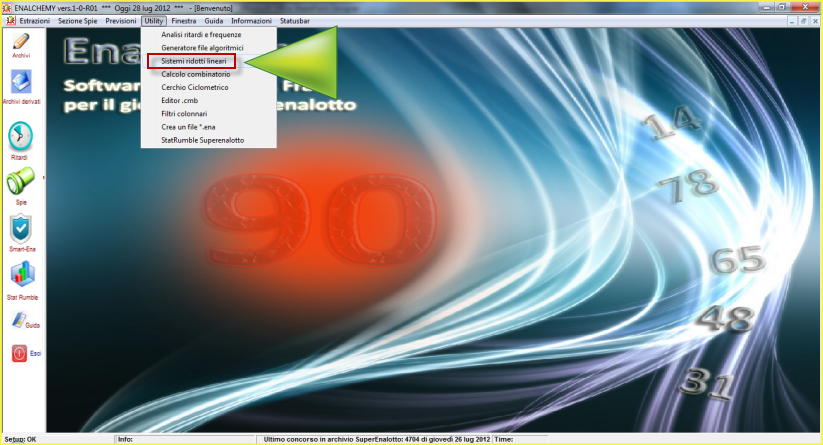This screenshot has width=823, height=445.
Task: Open the Sezione Spie menu
Action: [78, 21]
